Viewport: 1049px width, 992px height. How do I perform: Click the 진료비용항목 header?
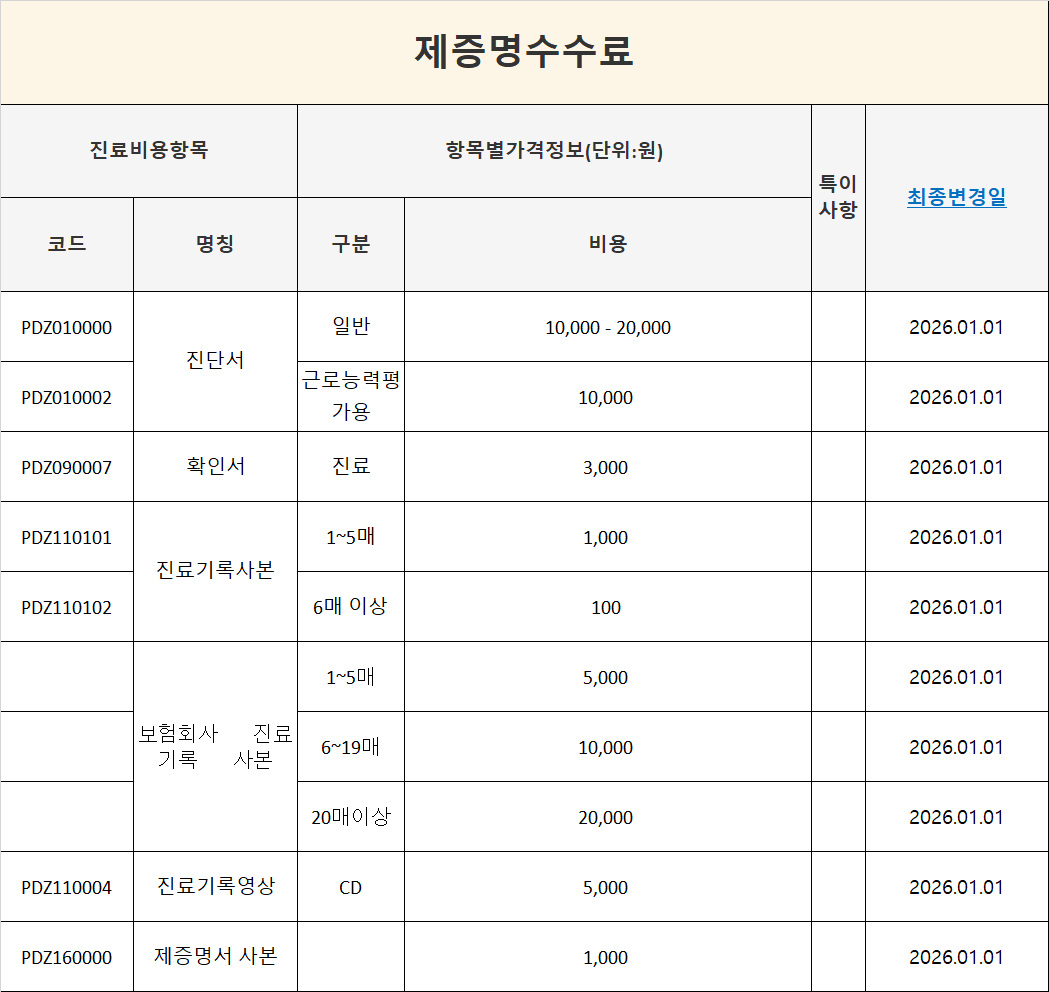149,151
